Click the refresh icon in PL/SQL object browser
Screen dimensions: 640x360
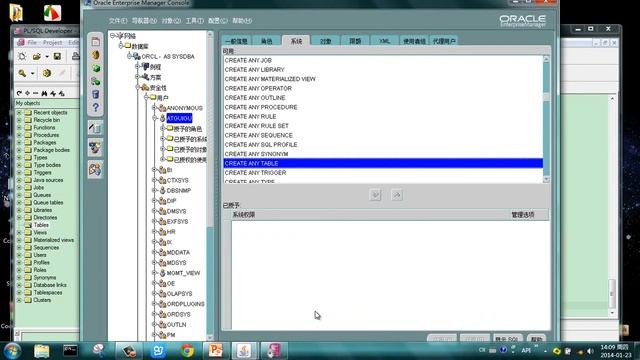pos(19,93)
